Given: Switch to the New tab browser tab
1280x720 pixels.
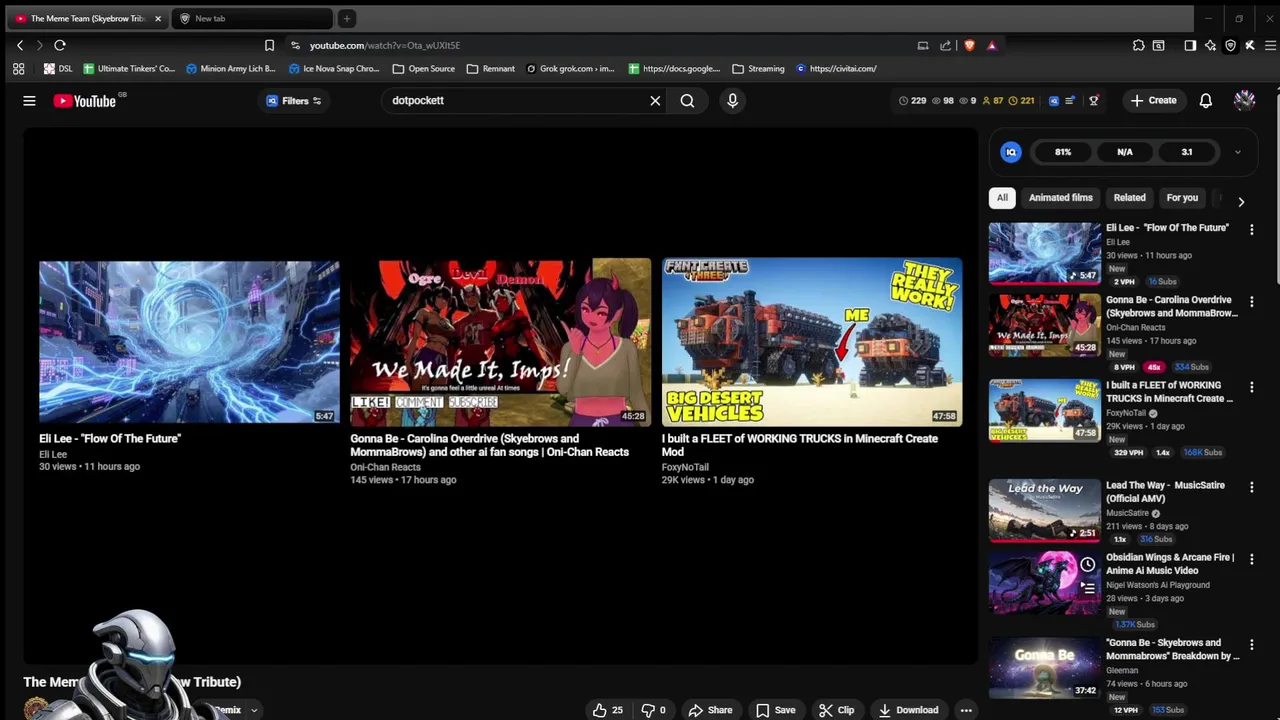Looking at the screenshot, I should (252, 18).
